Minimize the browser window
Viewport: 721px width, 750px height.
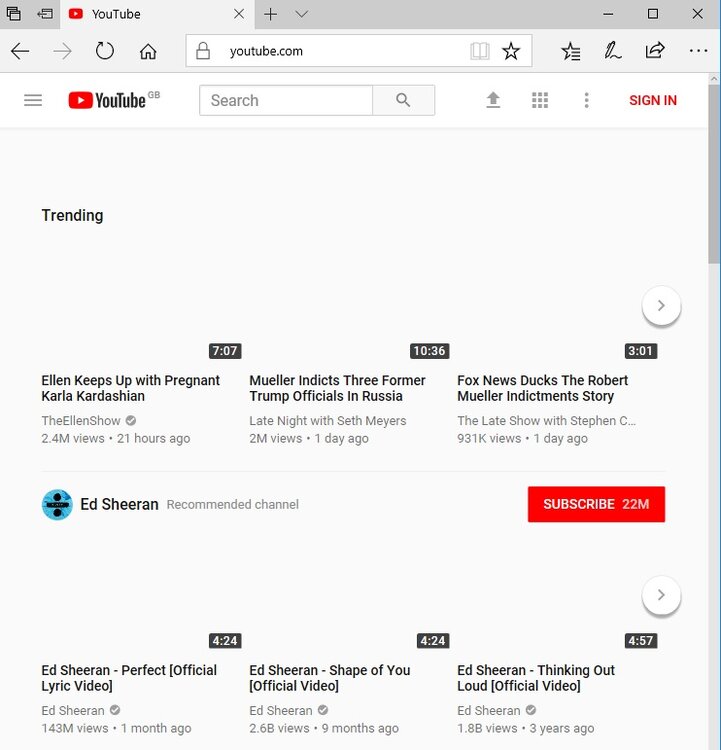(x=608, y=14)
